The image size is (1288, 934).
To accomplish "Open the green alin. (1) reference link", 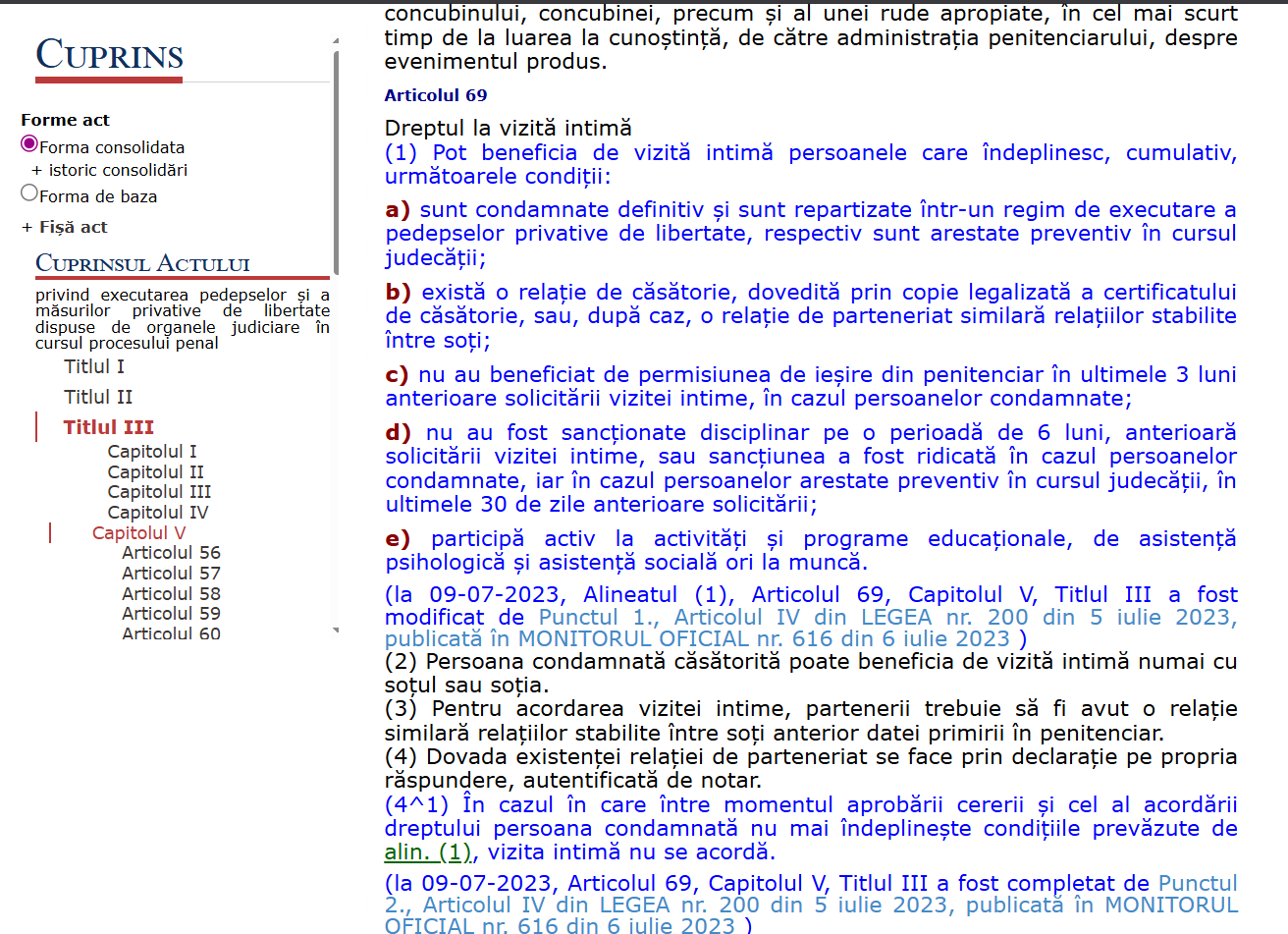I will point(427,852).
